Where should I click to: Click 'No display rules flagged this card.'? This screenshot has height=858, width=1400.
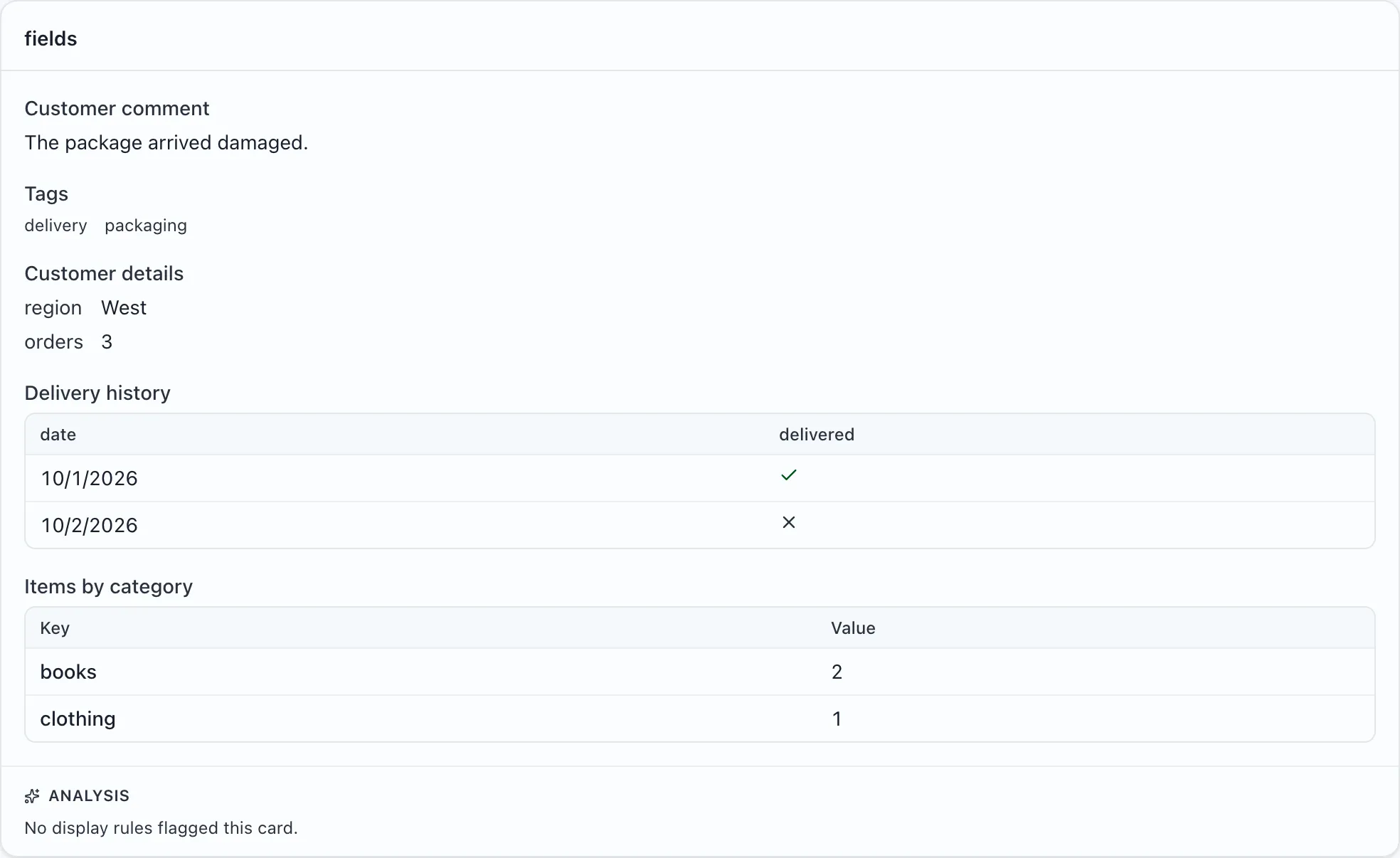click(x=161, y=827)
